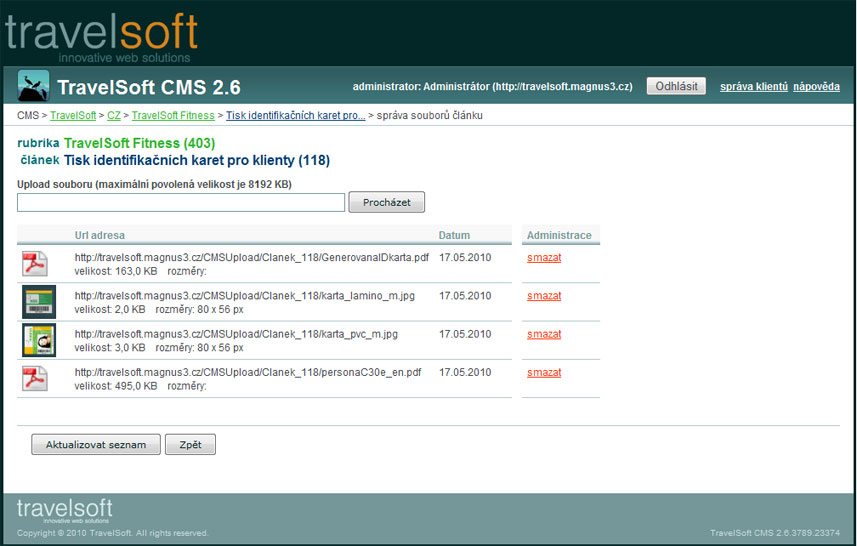Click the velikost 163,0 KB text

(116, 271)
